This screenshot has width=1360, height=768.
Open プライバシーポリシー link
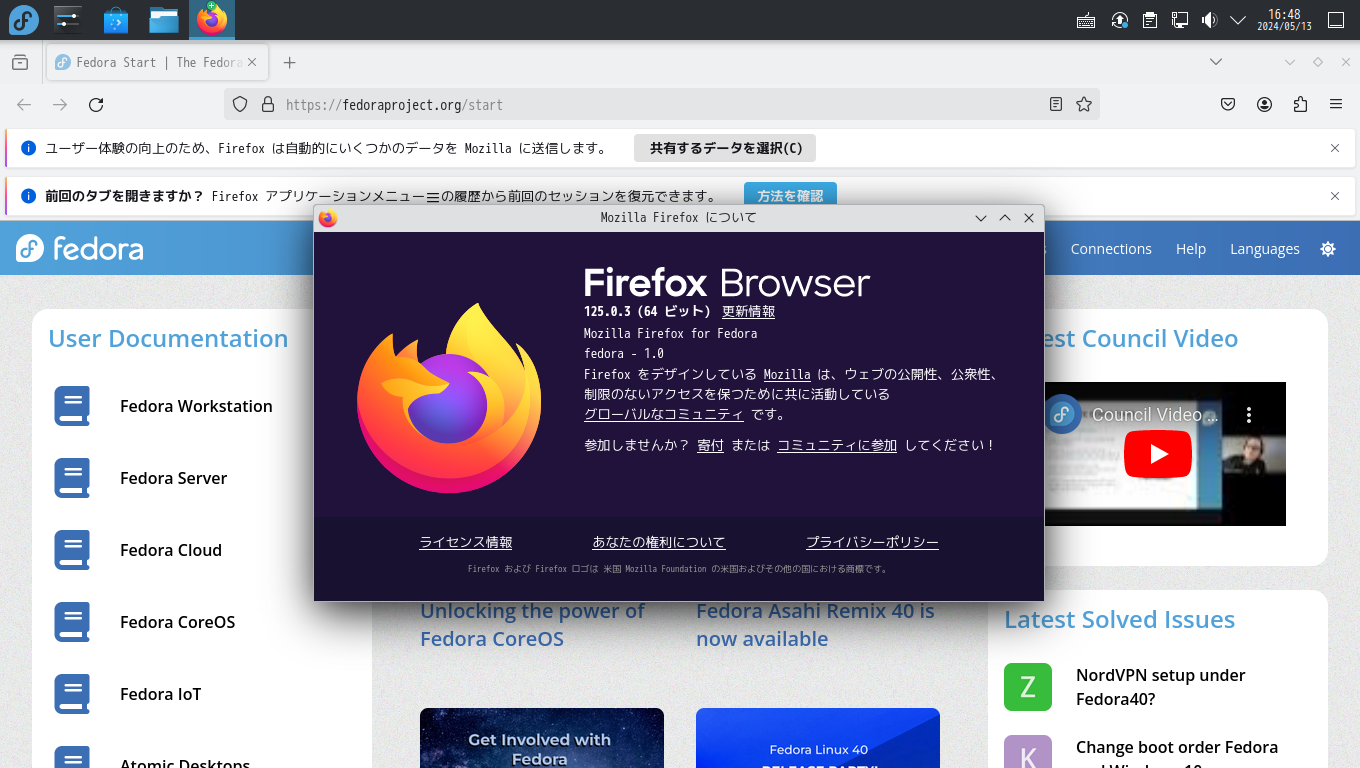coord(872,543)
